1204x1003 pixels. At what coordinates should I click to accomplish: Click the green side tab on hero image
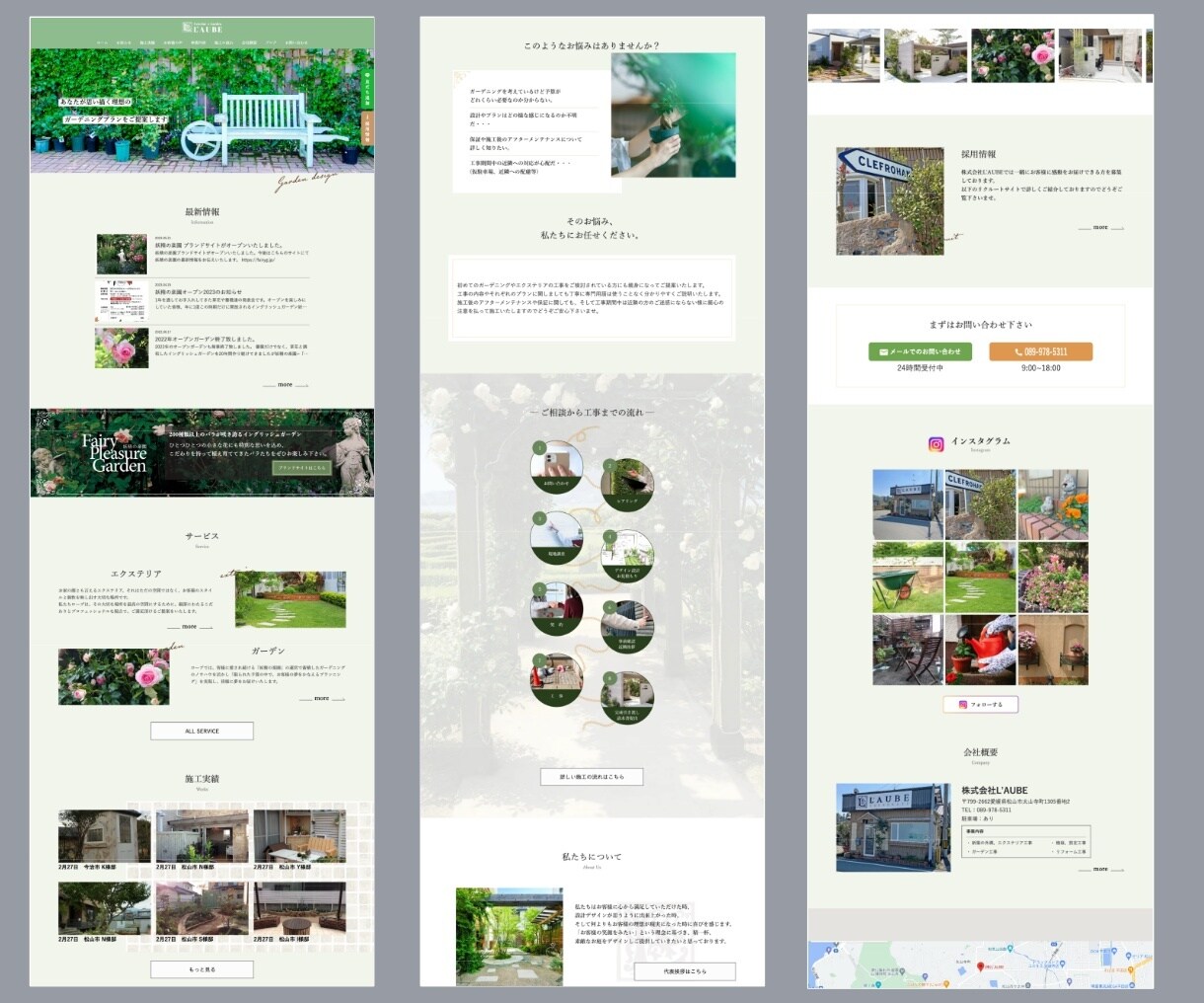pos(367,88)
